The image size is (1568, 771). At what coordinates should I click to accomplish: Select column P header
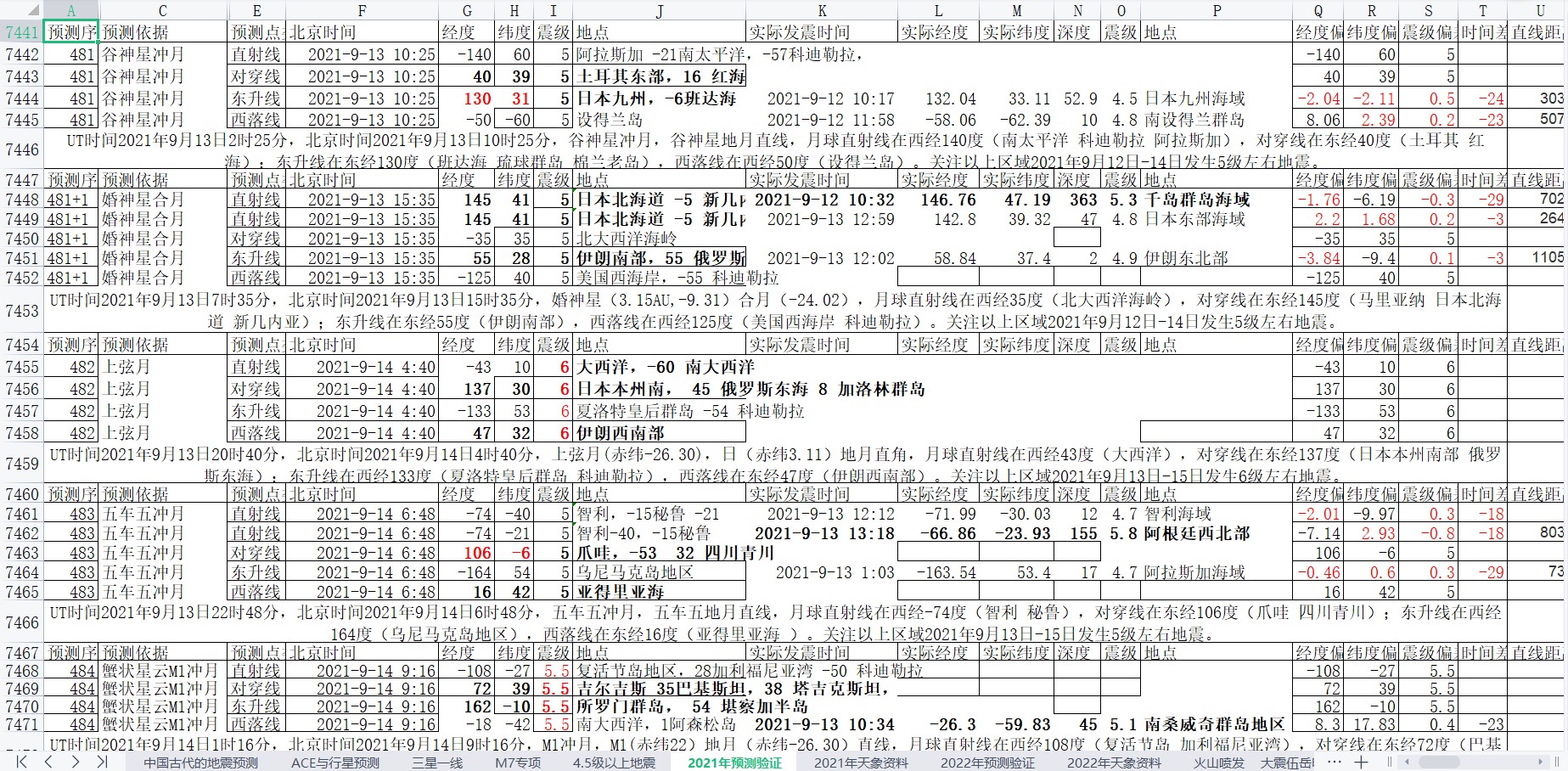pyautogui.click(x=1217, y=10)
